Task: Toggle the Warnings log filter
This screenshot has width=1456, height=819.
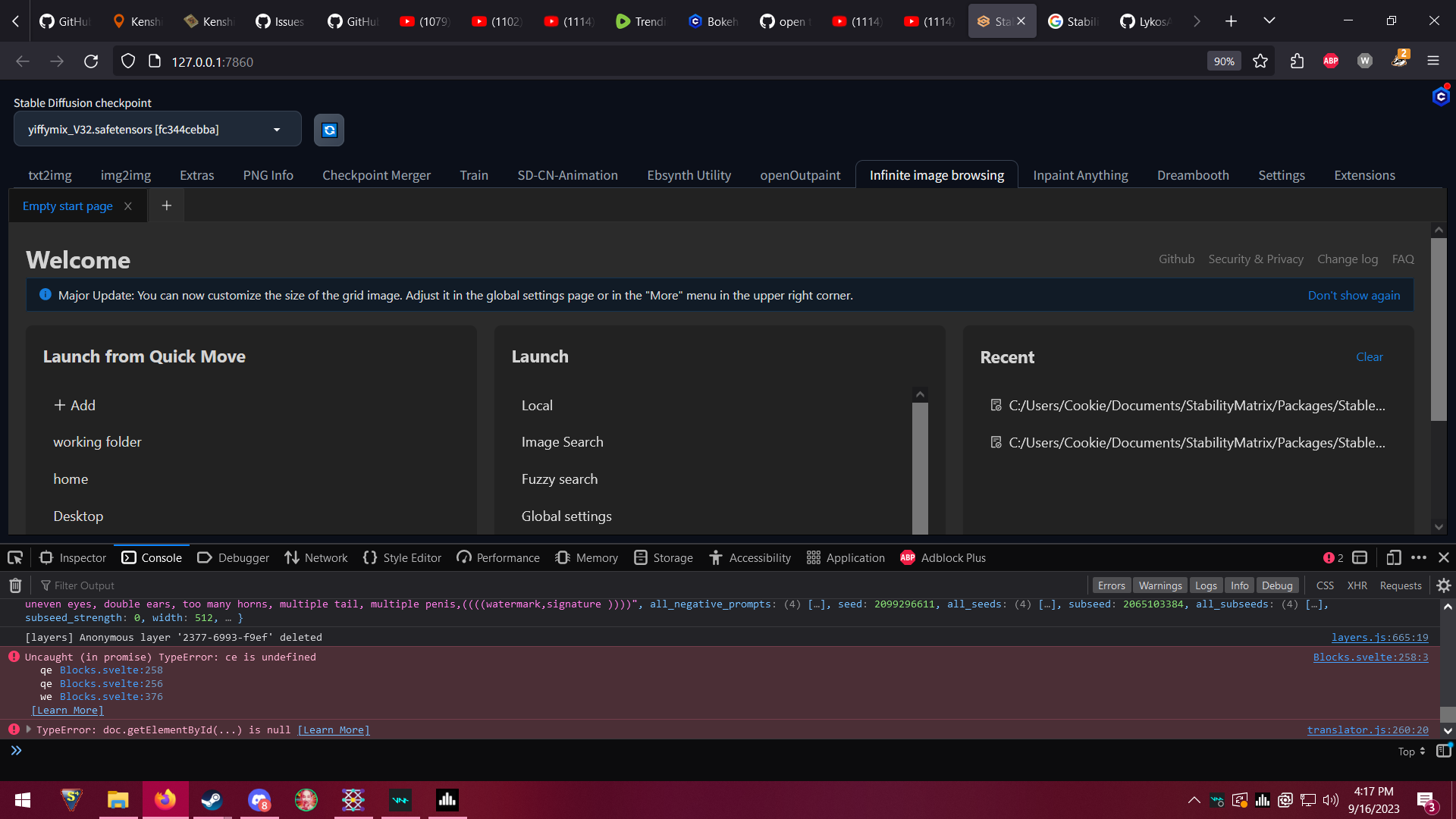Action: pyautogui.click(x=1159, y=585)
